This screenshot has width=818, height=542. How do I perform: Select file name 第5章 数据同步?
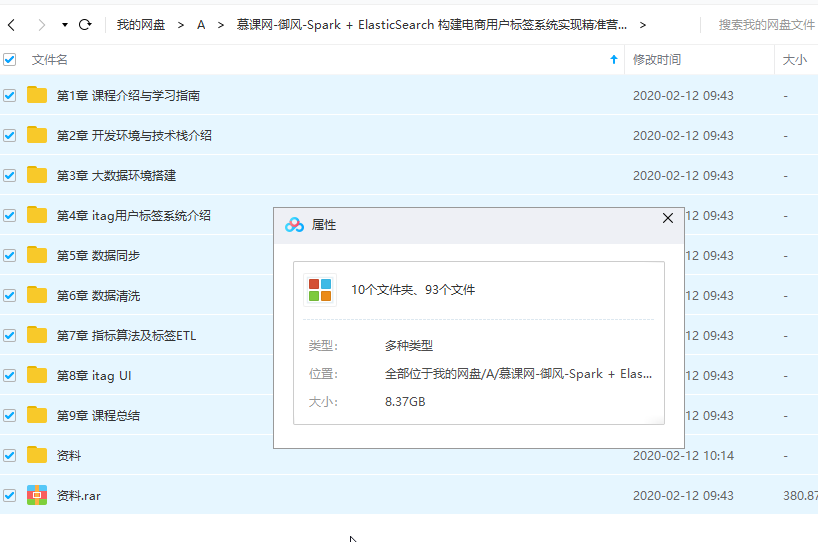coord(98,256)
